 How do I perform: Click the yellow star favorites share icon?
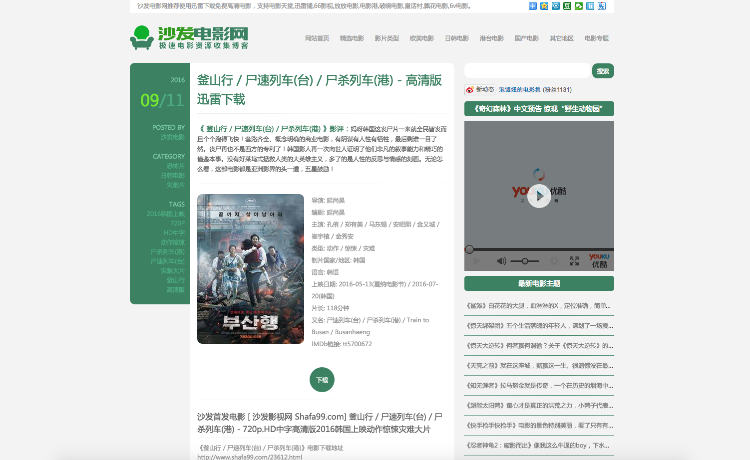pos(544,6)
